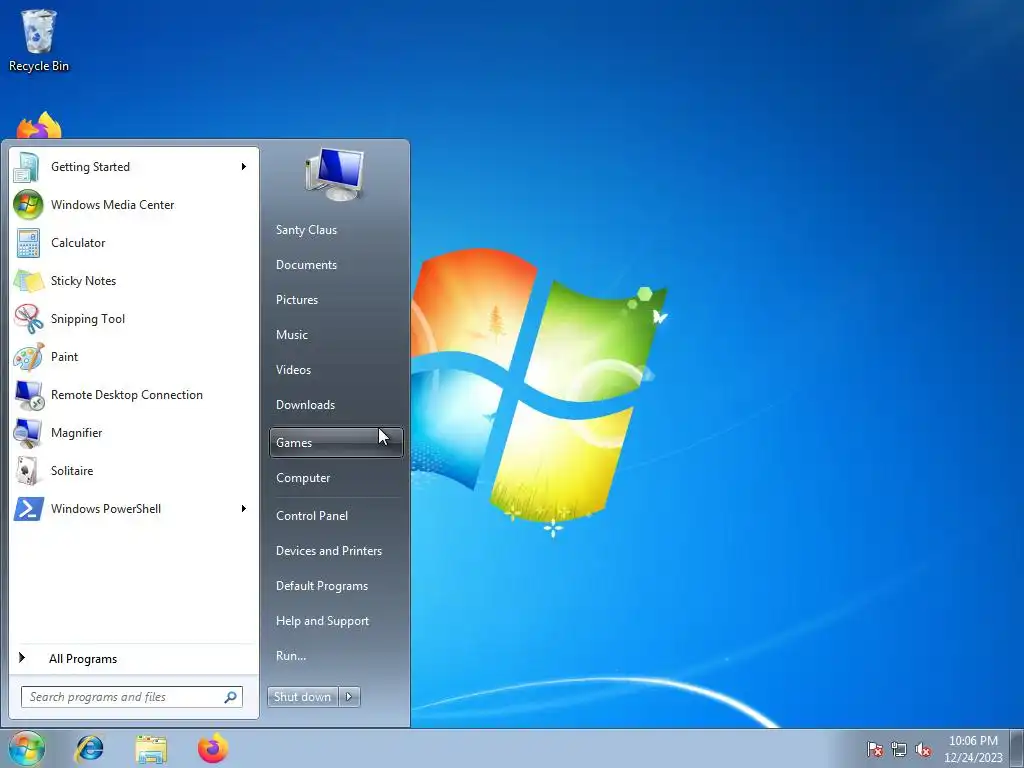Launch the Snipping Tool scissors icon
This screenshot has height=768, width=1024.
click(28, 319)
